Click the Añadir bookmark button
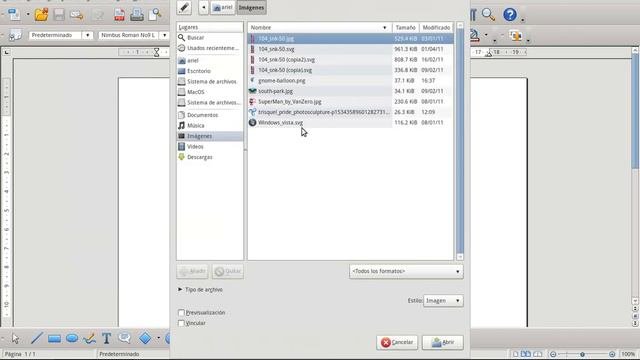Screen dimensions: 640x360 tap(192, 271)
